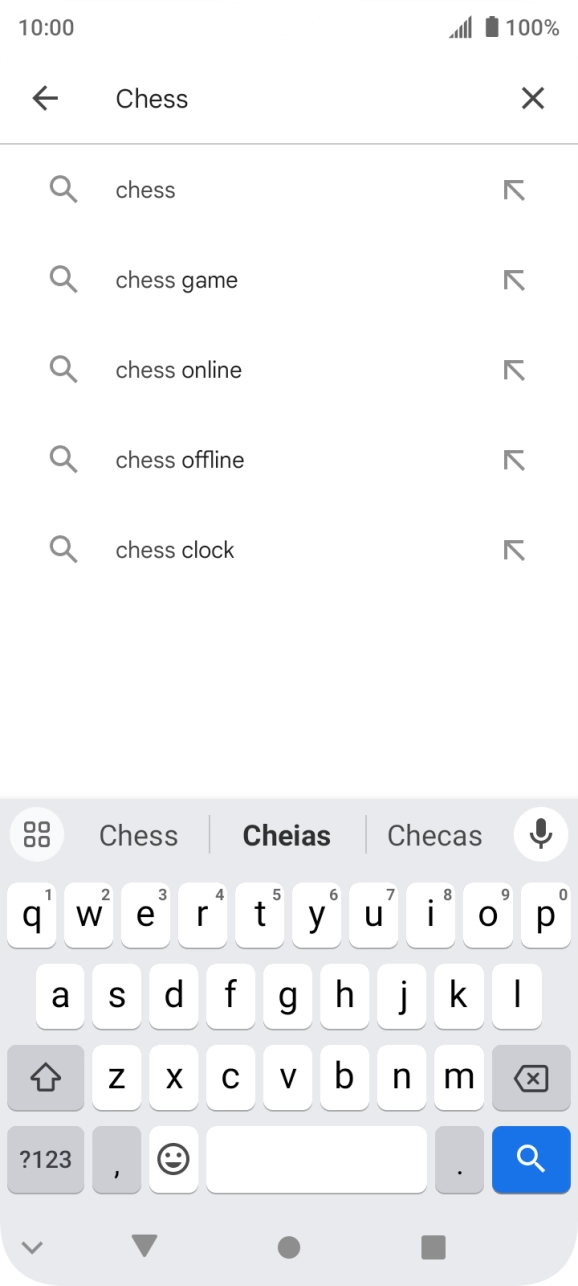This screenshot has height=1286, width=578.
Task: Hide the keyboard with the down triangle
Action: [x=144, y=1247]
